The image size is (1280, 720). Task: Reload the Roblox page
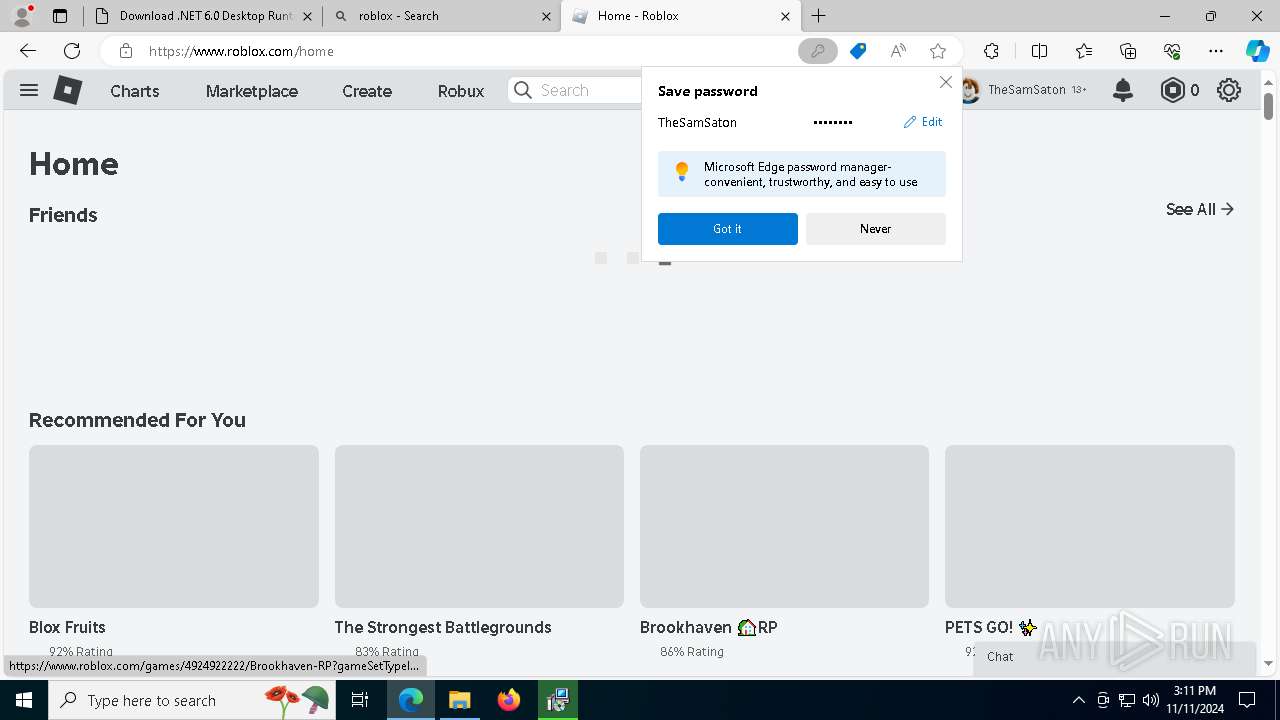[72, 51]
